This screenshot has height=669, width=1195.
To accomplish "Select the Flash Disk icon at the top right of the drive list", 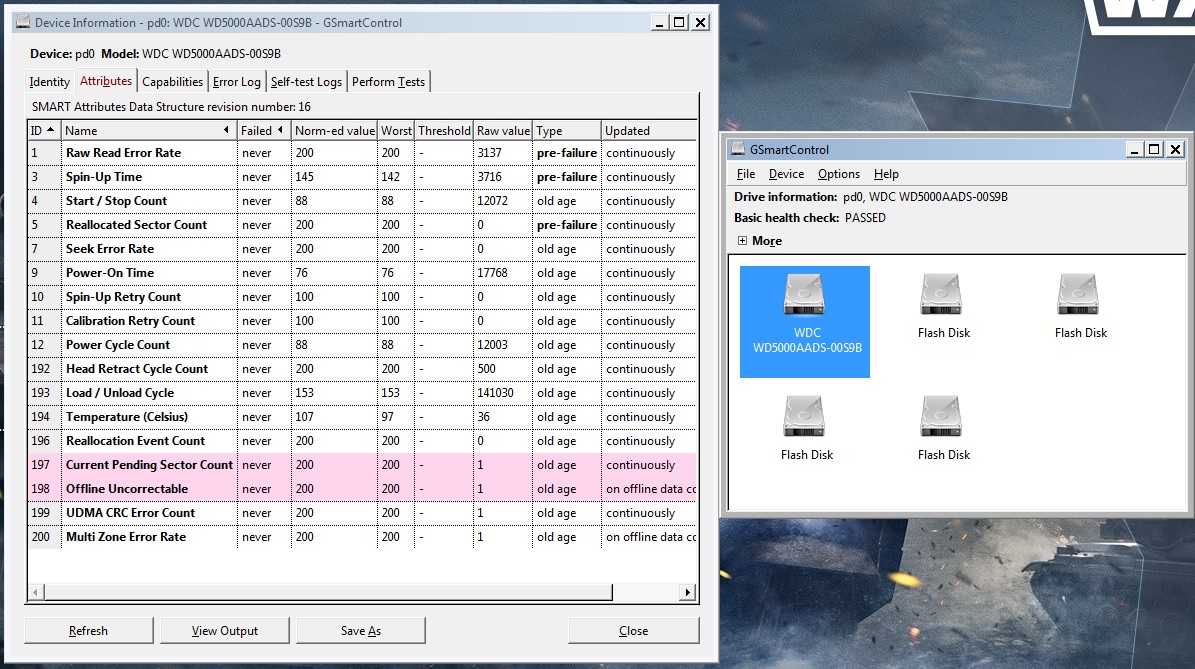I will click(1080, 307).
